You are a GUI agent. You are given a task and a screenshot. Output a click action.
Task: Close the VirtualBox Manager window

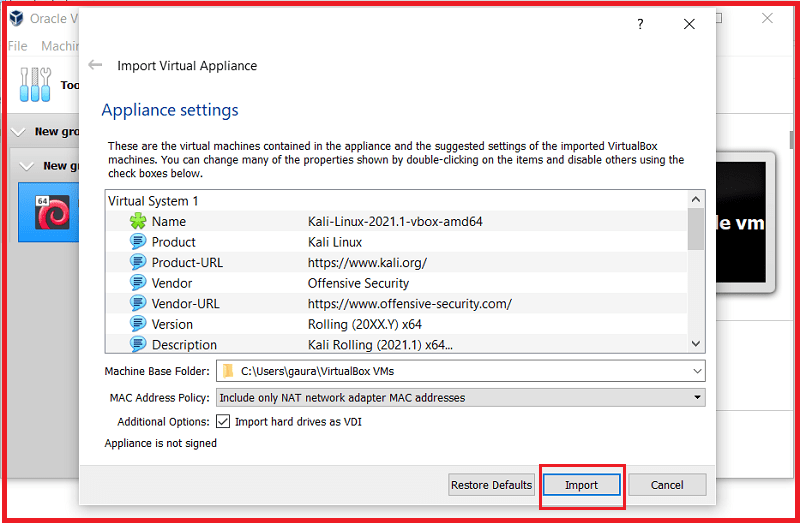767,18
